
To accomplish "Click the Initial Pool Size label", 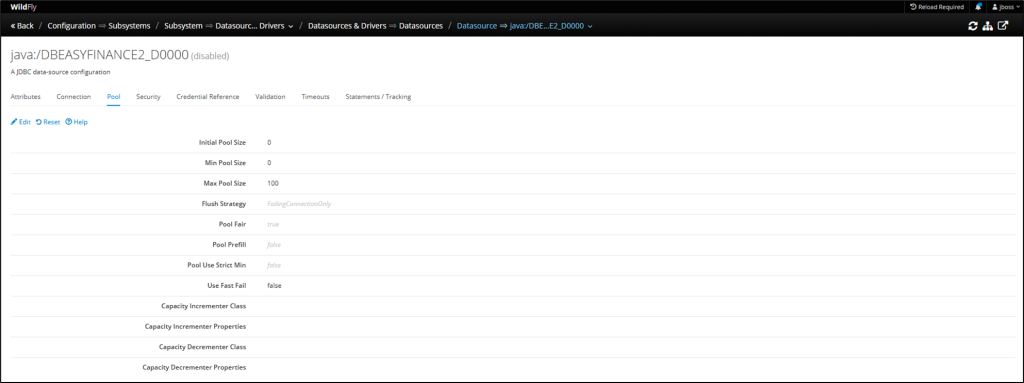I will (x=222, y=142).
